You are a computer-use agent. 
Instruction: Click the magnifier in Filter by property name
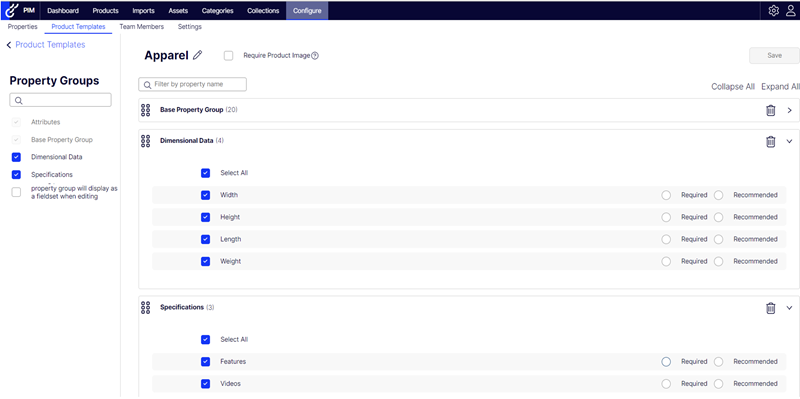tap(147, 85)
